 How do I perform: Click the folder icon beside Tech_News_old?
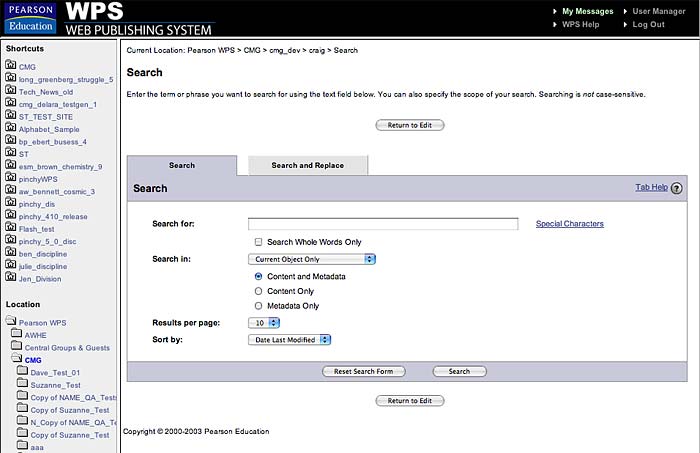(11, 90)
